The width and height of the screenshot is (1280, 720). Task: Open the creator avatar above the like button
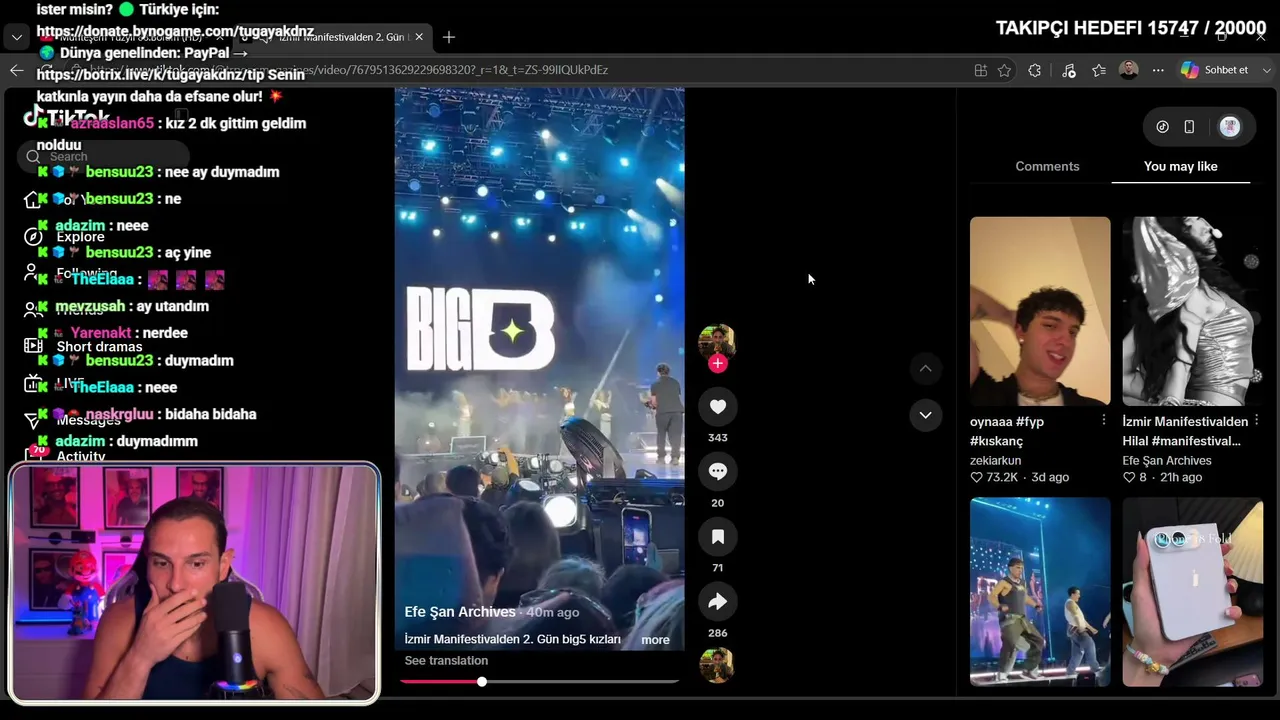pyautogui.click(x=717, y=342)
